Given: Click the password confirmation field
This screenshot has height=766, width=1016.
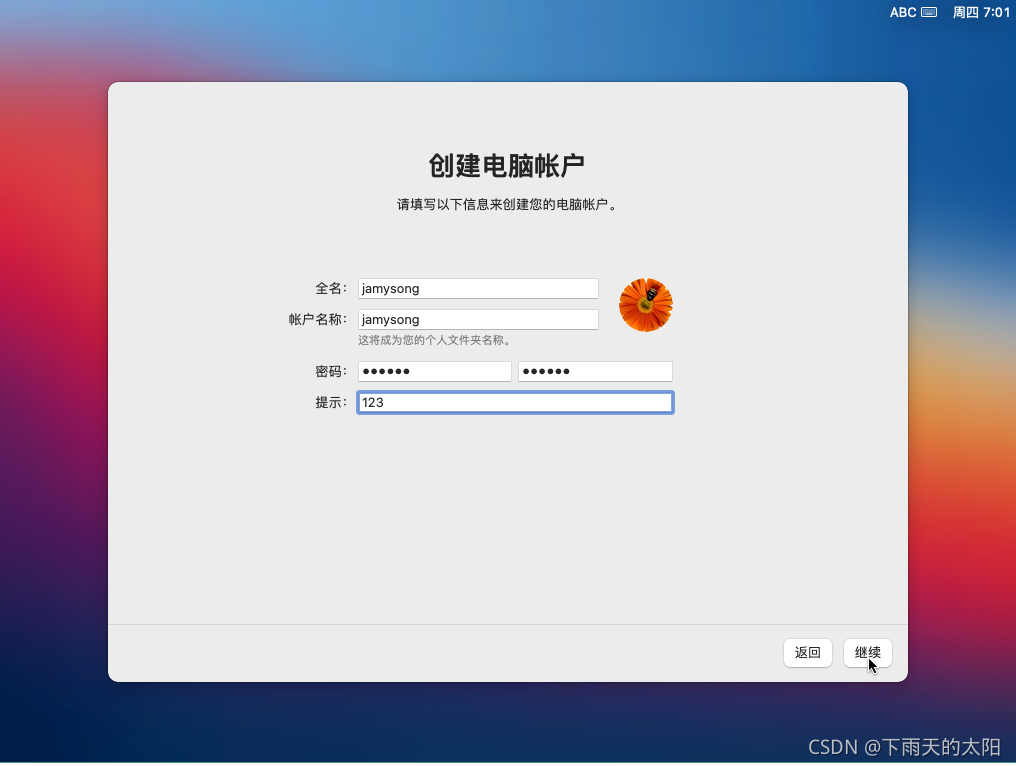Looking at the screenshot, I should (x=594, y=370).
